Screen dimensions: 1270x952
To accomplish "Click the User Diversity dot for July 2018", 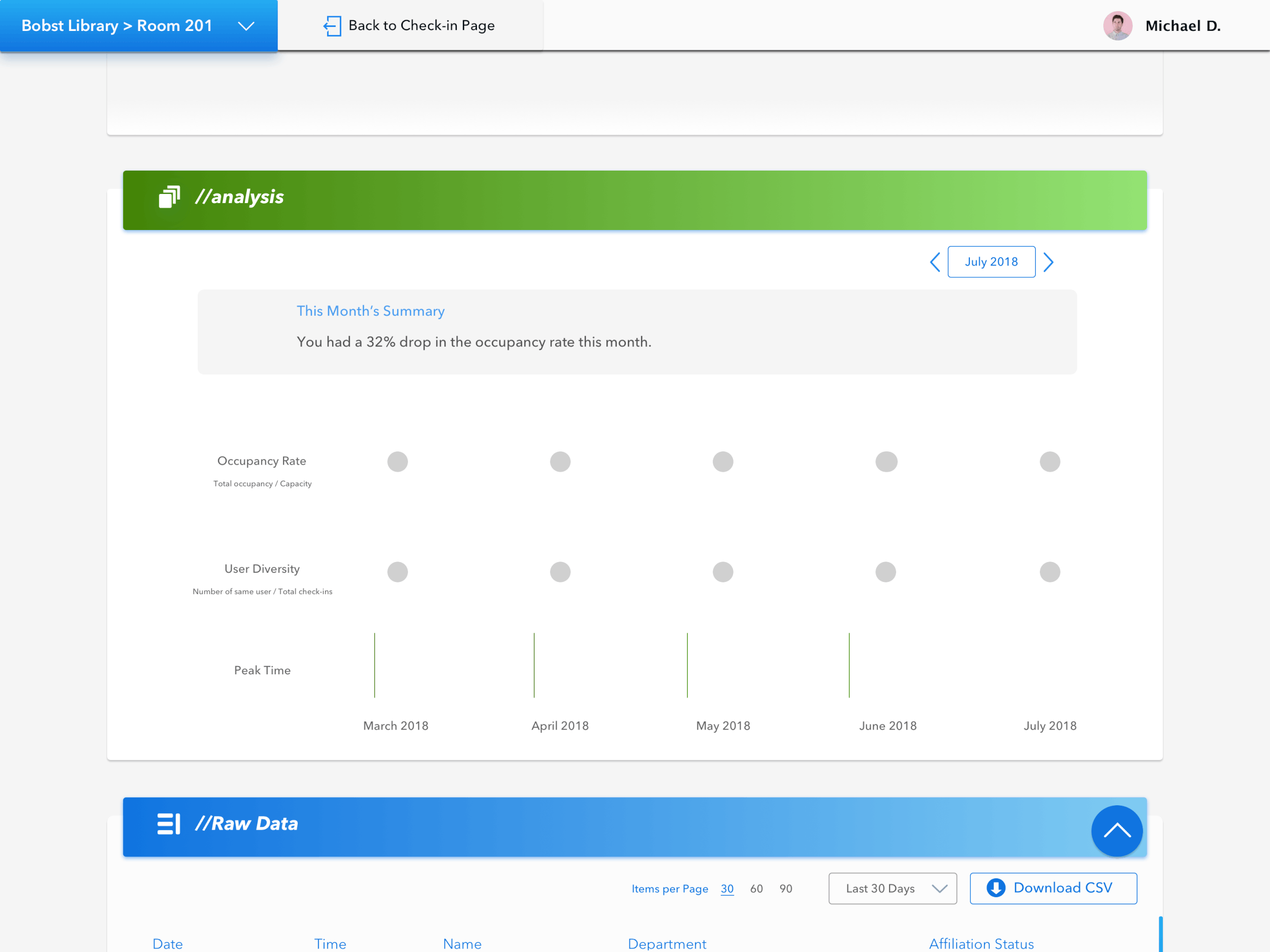I will click(1050, 572).
